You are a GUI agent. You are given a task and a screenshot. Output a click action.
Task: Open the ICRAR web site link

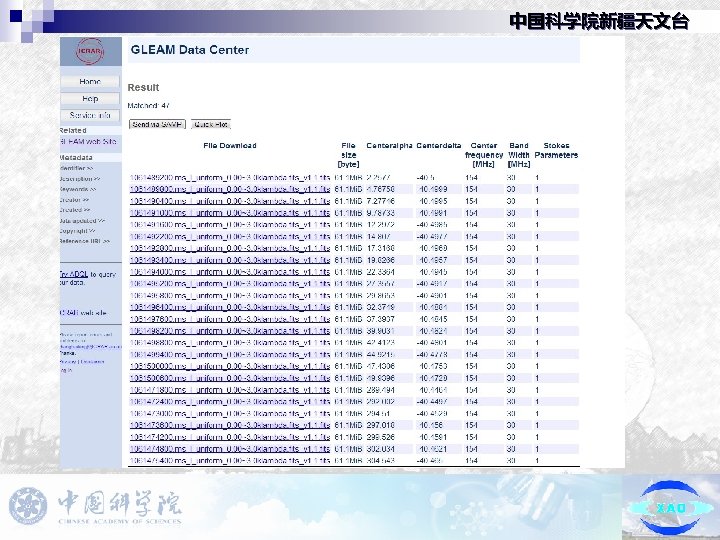pyautogui.click(x=83, y=312)
